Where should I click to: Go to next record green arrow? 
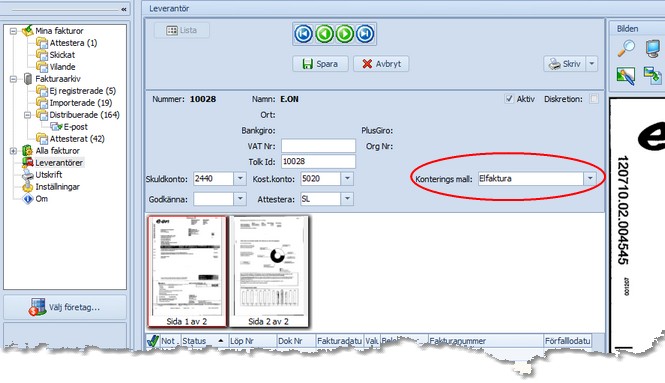345,34
